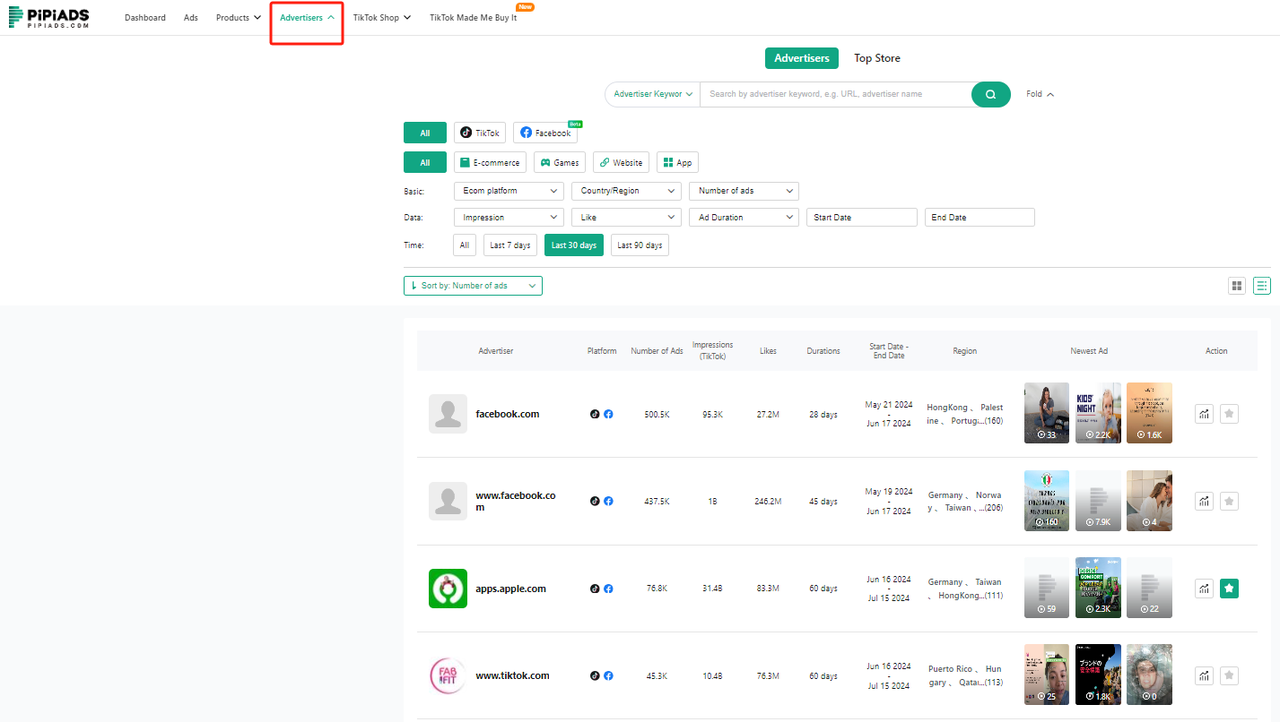
Task: Select All platforms filter
Action: click(425, 133)
